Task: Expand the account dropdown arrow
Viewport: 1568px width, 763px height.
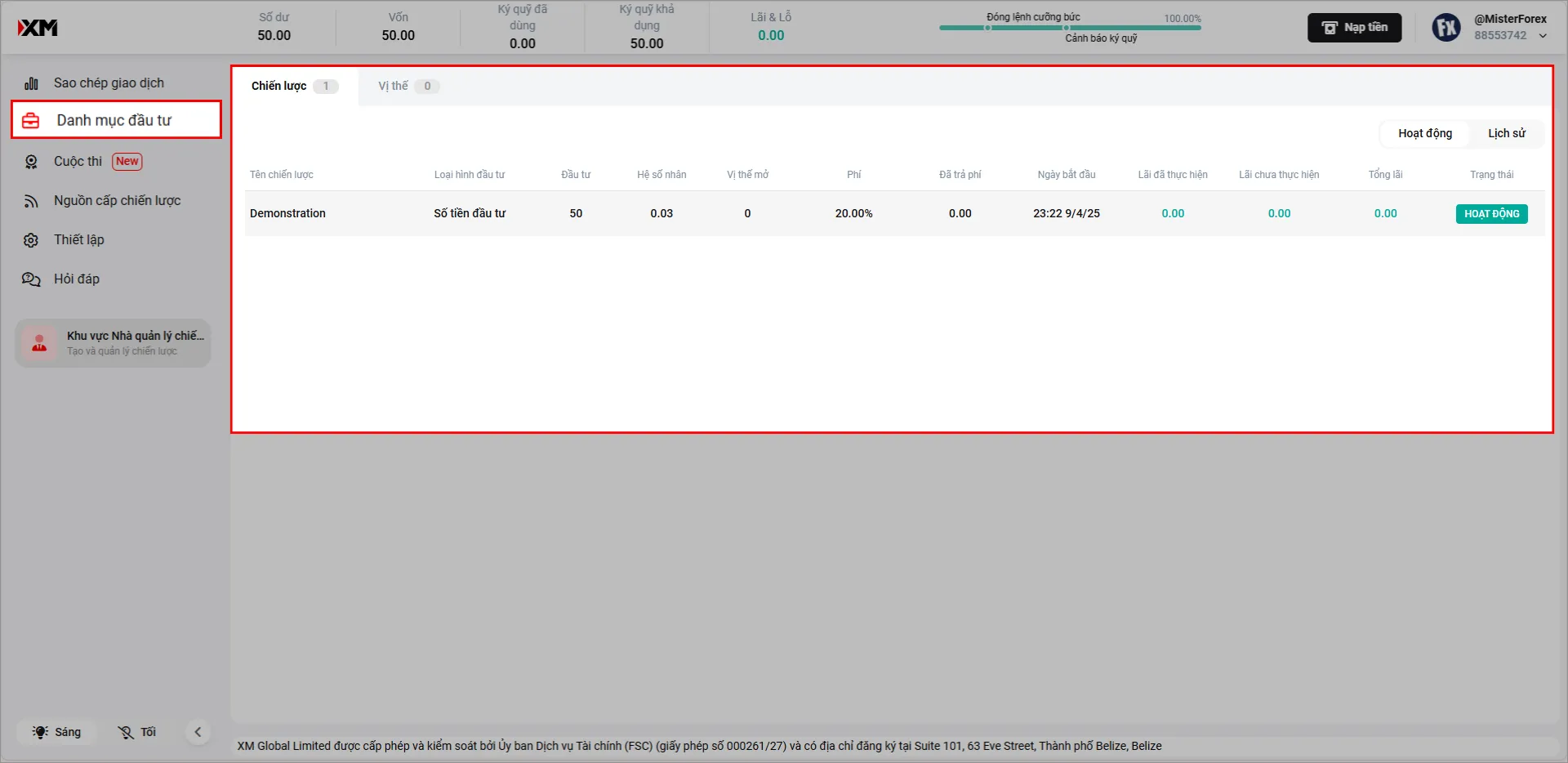Action: (x=1543, y=36)
